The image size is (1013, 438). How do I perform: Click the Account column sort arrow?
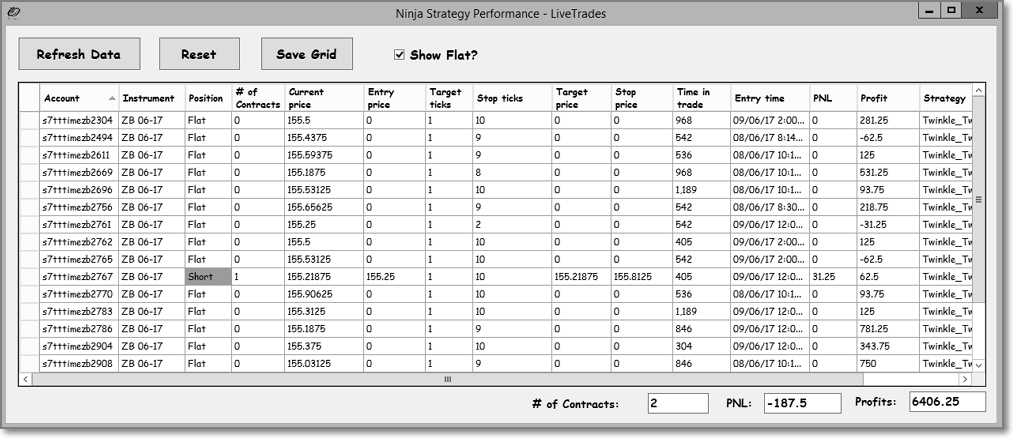[x=110, y=98]
